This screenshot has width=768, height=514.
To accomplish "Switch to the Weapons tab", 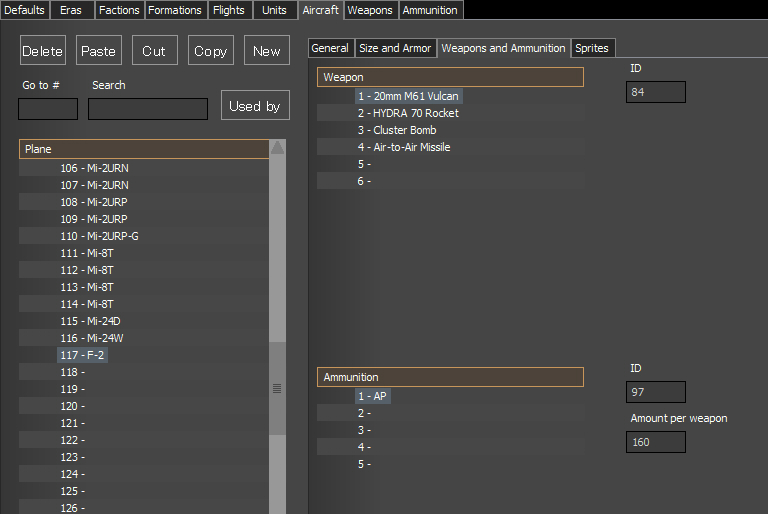I will (x=371, y=10).
